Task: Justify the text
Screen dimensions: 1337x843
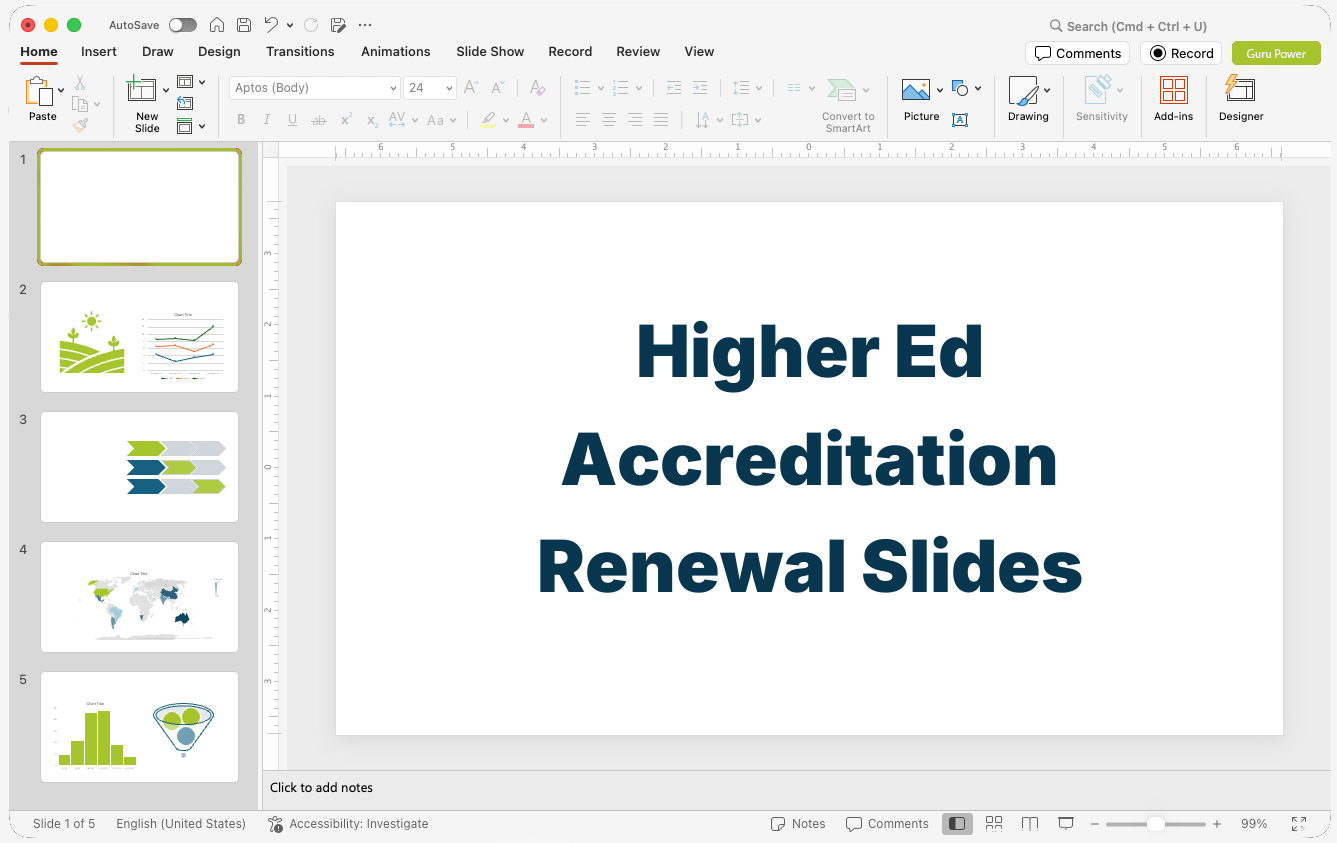Action: [x=660, y=120]
